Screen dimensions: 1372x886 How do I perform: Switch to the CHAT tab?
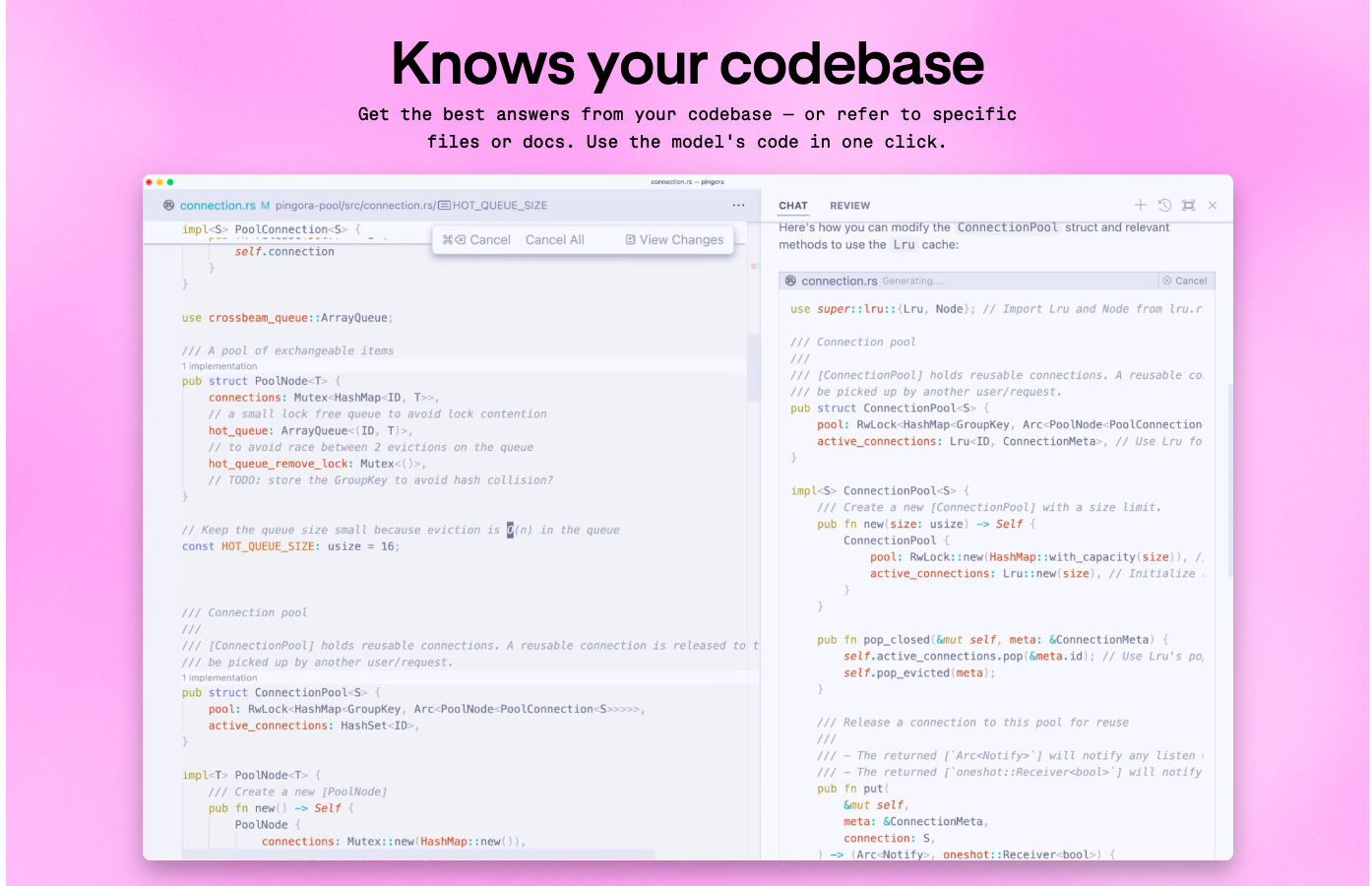click(793, 206)
